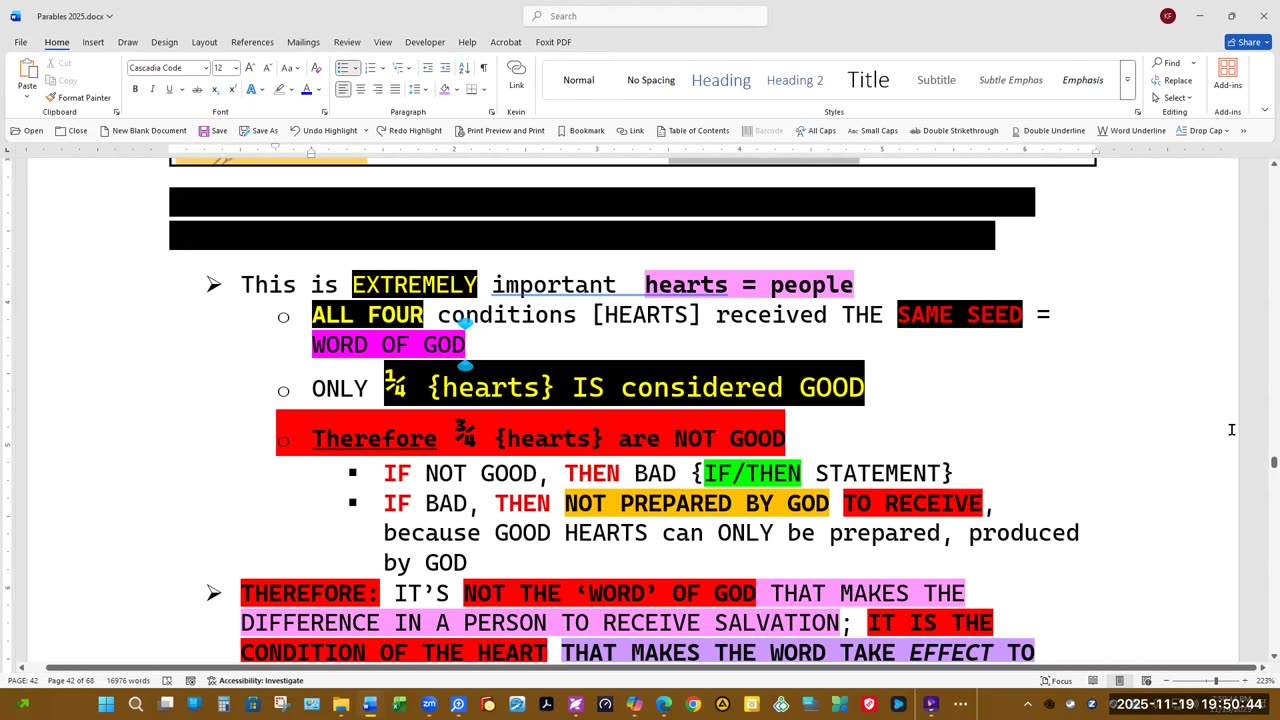Click the Share button
This screenshot has height=720, width=1280.
pyautogui.click(x=1248, y=42)
